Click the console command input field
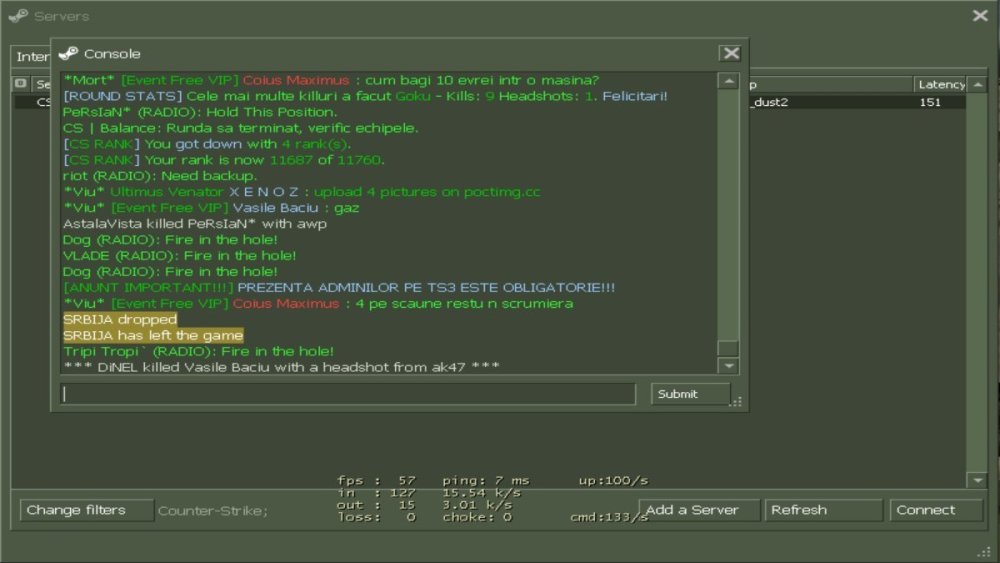 pyautogui.click(x=348, y=394)
